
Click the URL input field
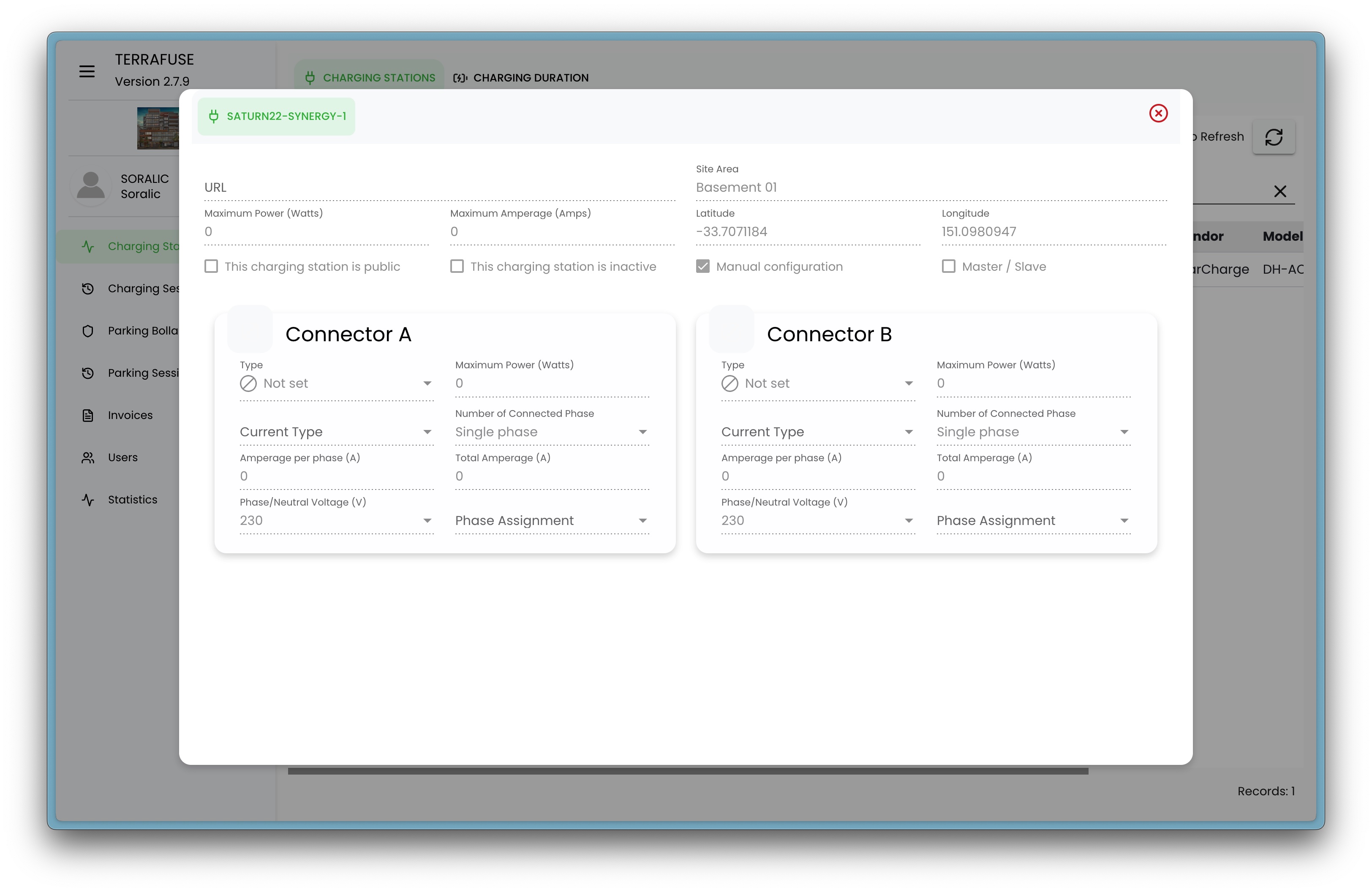click(x=439, y=188)
